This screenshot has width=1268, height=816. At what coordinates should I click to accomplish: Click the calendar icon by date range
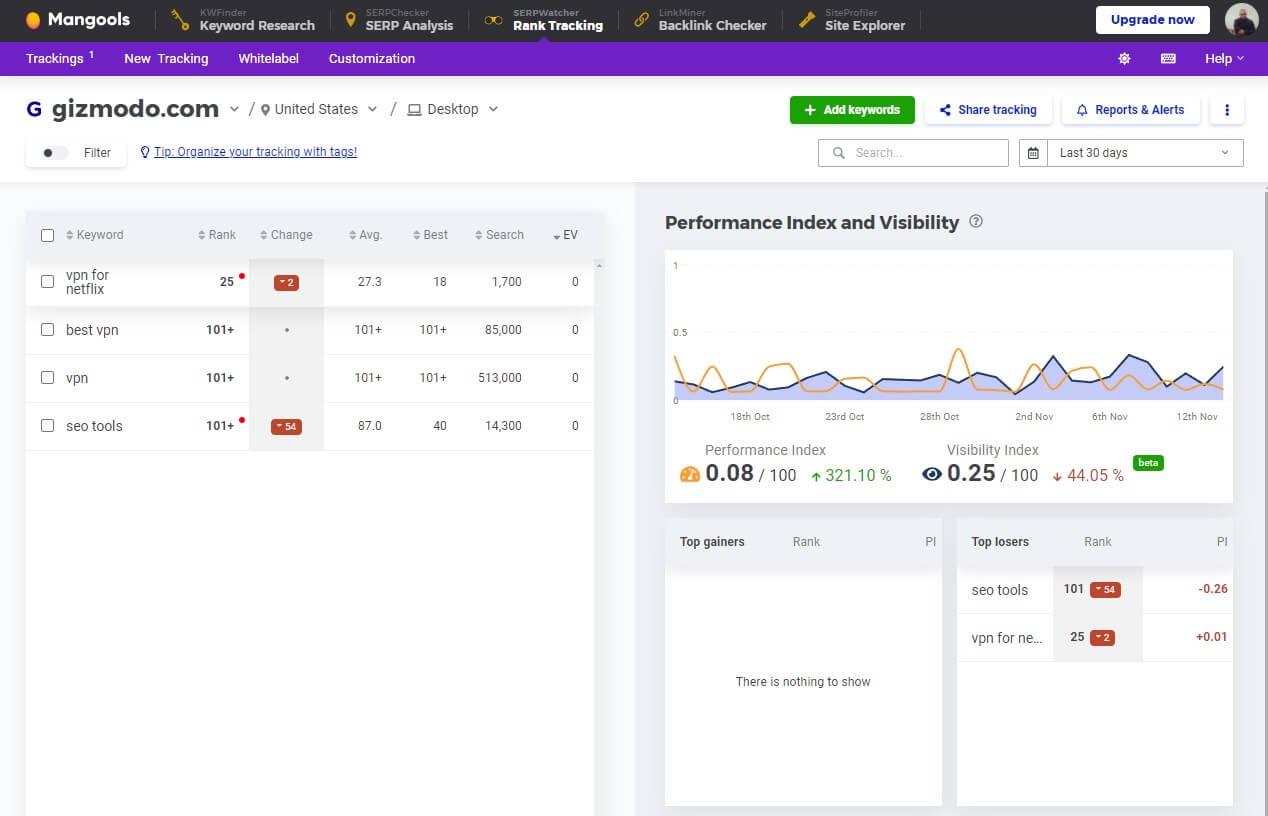coord(1033,153)
